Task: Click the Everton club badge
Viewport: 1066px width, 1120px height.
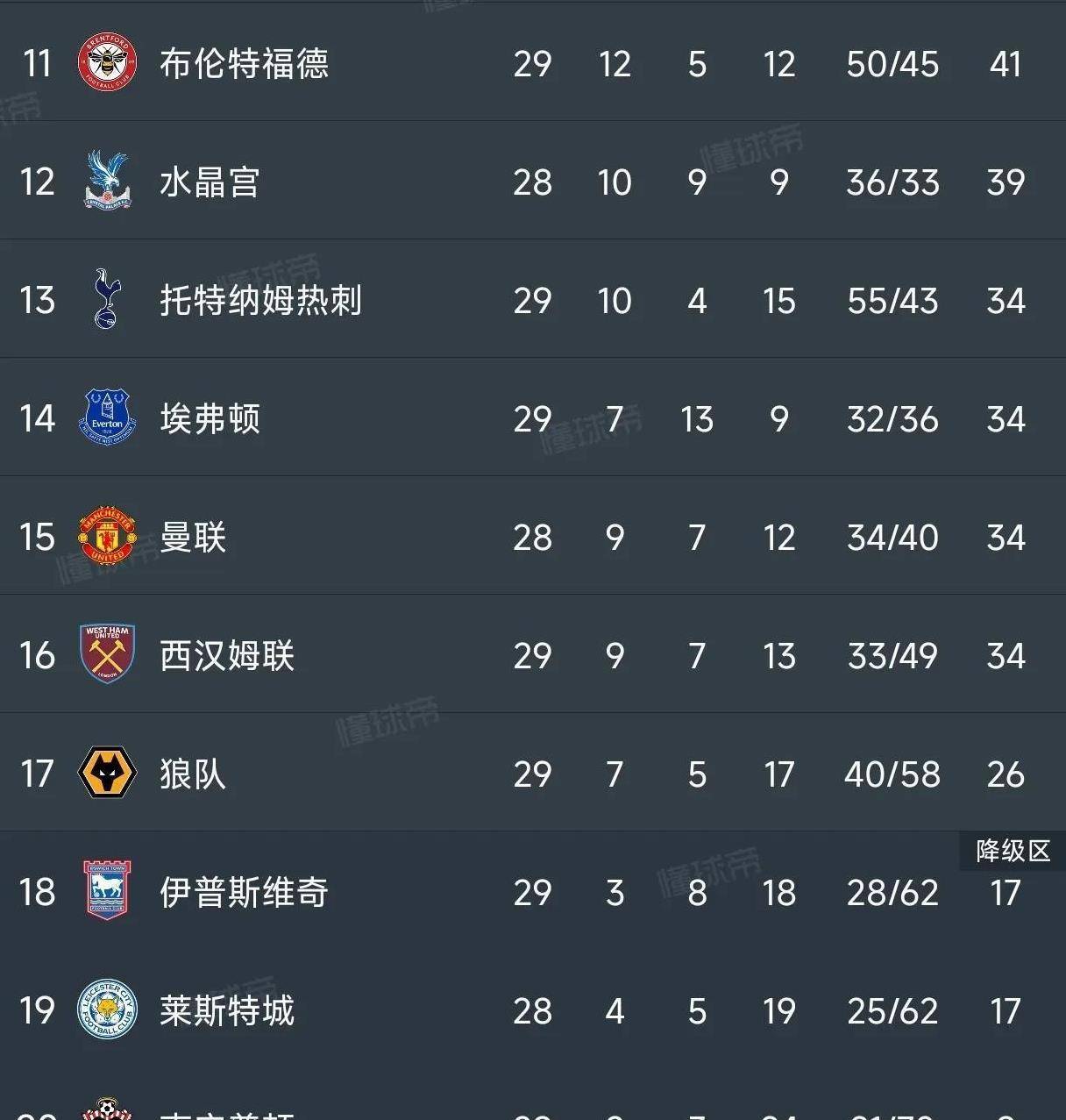Action: click(x=107, y=417)
